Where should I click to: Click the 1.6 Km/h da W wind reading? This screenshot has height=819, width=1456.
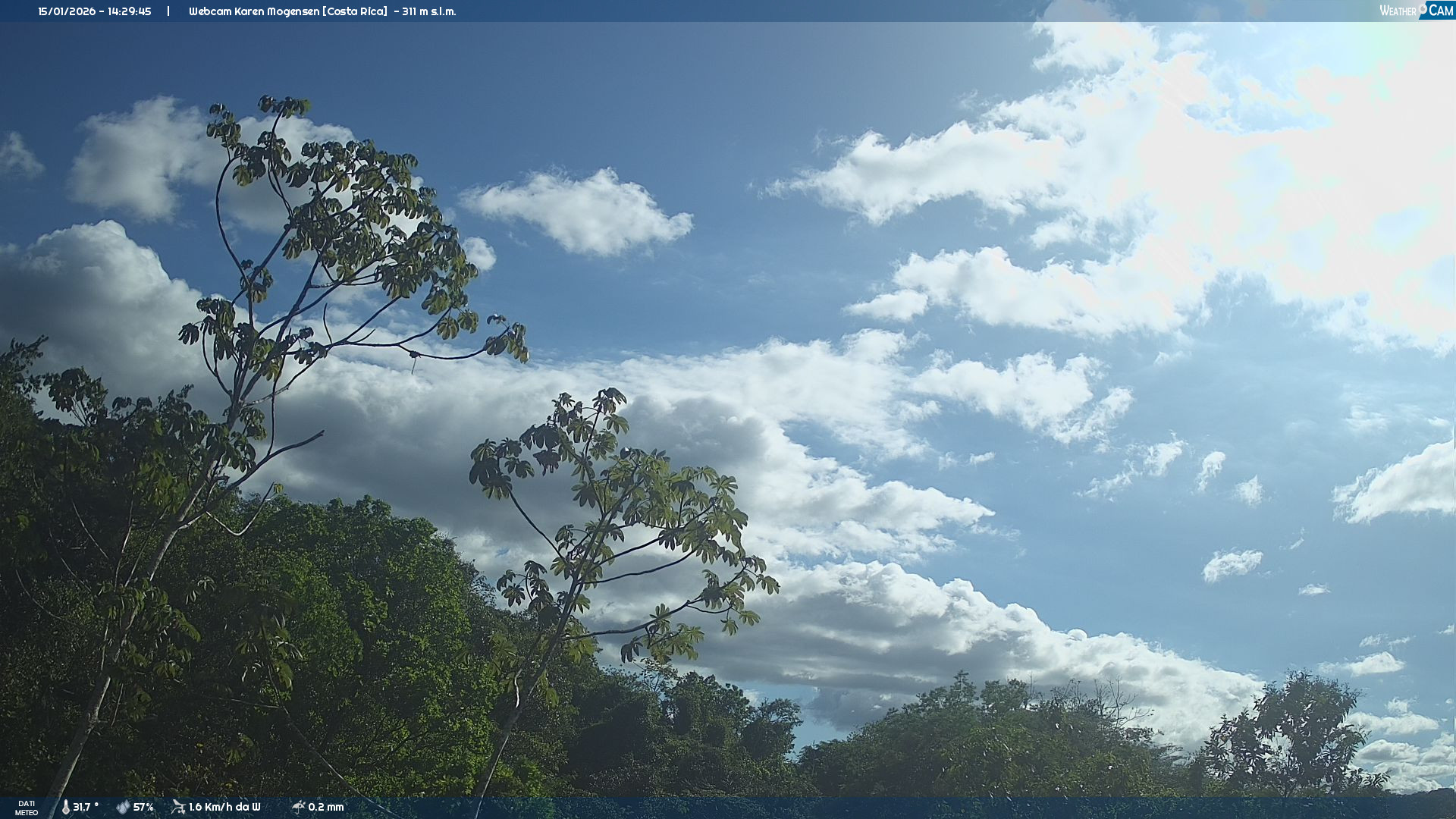click(x=224, y=807)
